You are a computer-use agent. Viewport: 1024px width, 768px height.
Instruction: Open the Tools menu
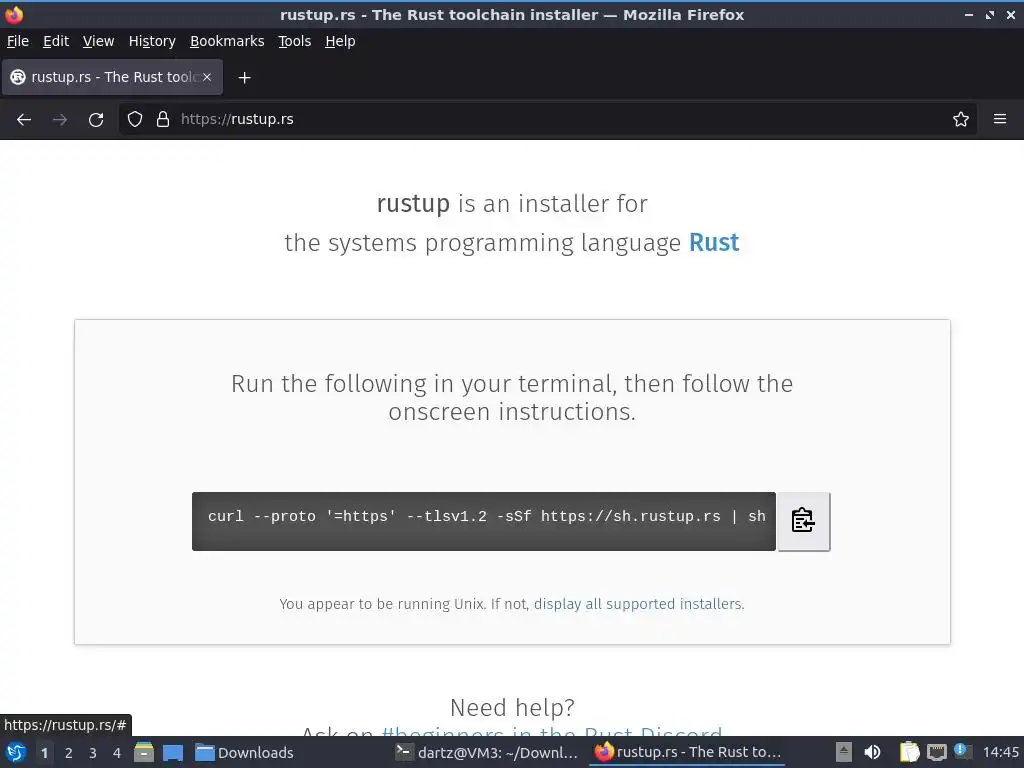point(295,41)
